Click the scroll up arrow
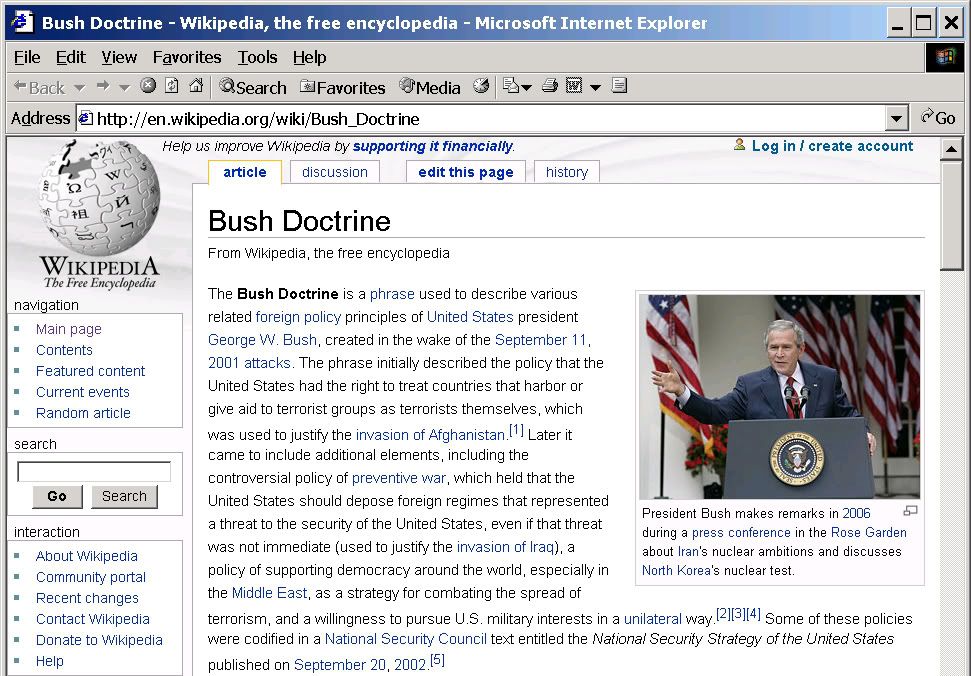Image resolution: width=971 pixels, height=676 pixels. click(x=951, y=149)
